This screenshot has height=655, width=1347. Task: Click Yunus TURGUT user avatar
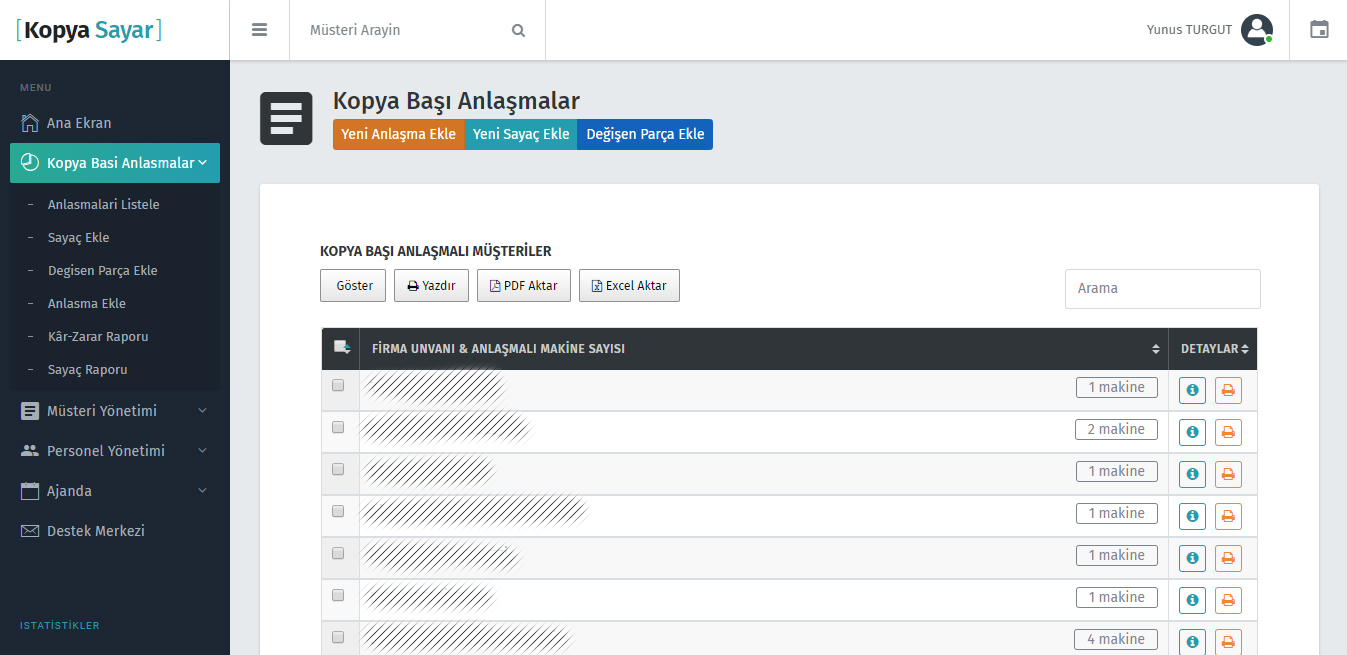point(1256,30)
